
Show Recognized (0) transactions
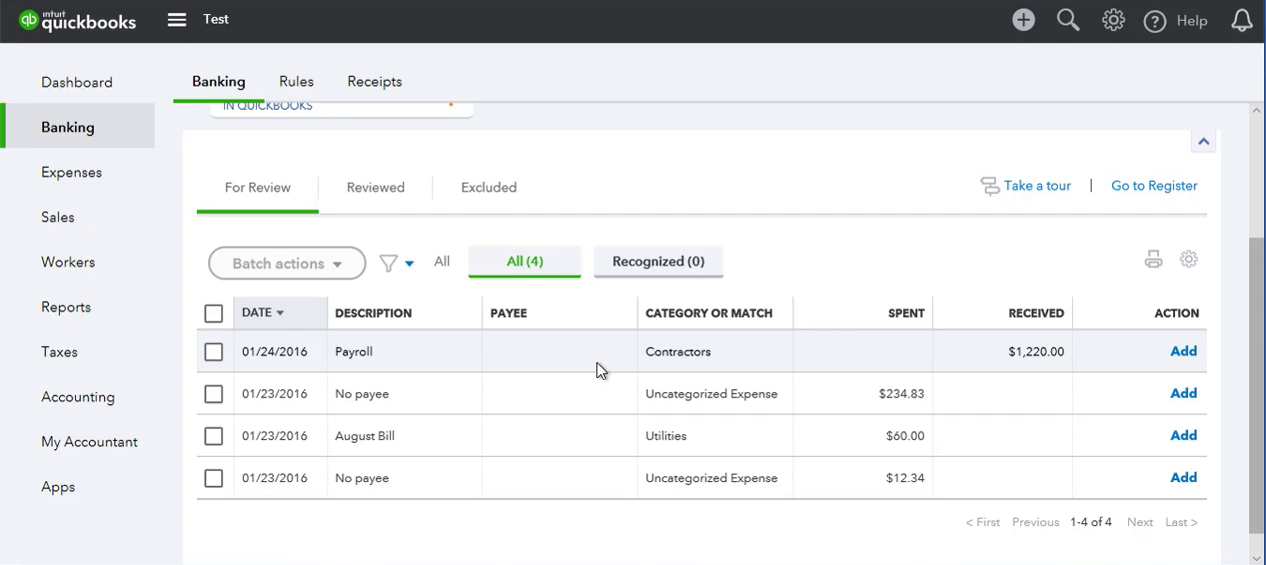[x=658, y=261]
